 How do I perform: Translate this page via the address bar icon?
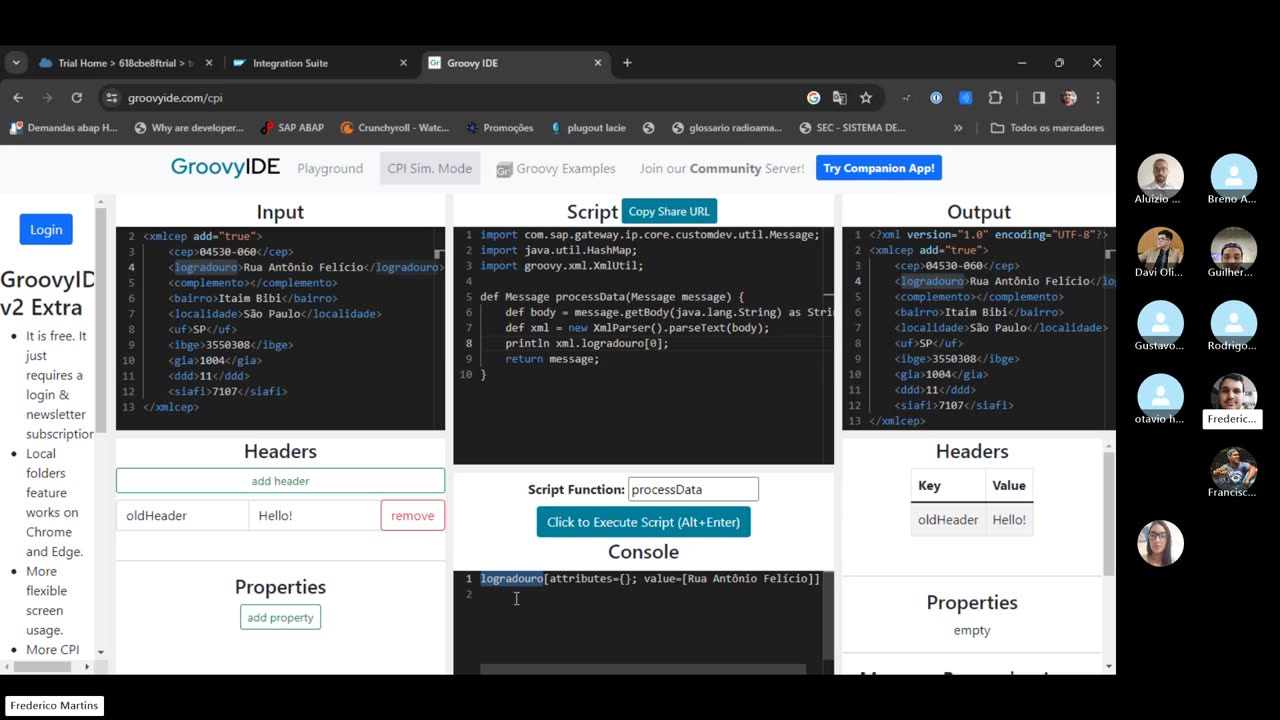[x=840, y=98]
